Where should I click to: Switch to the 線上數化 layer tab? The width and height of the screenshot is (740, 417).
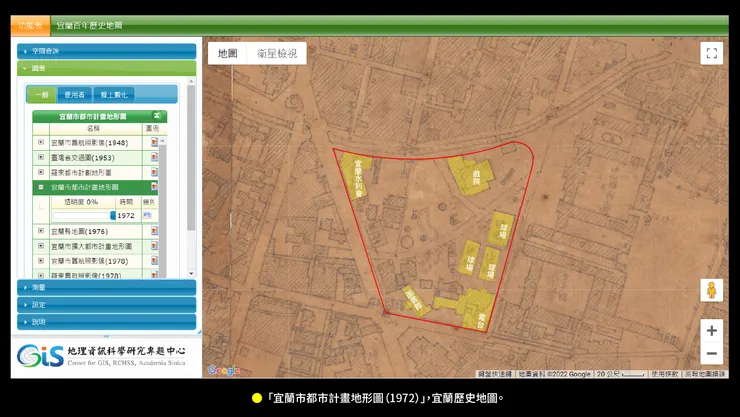114,95
